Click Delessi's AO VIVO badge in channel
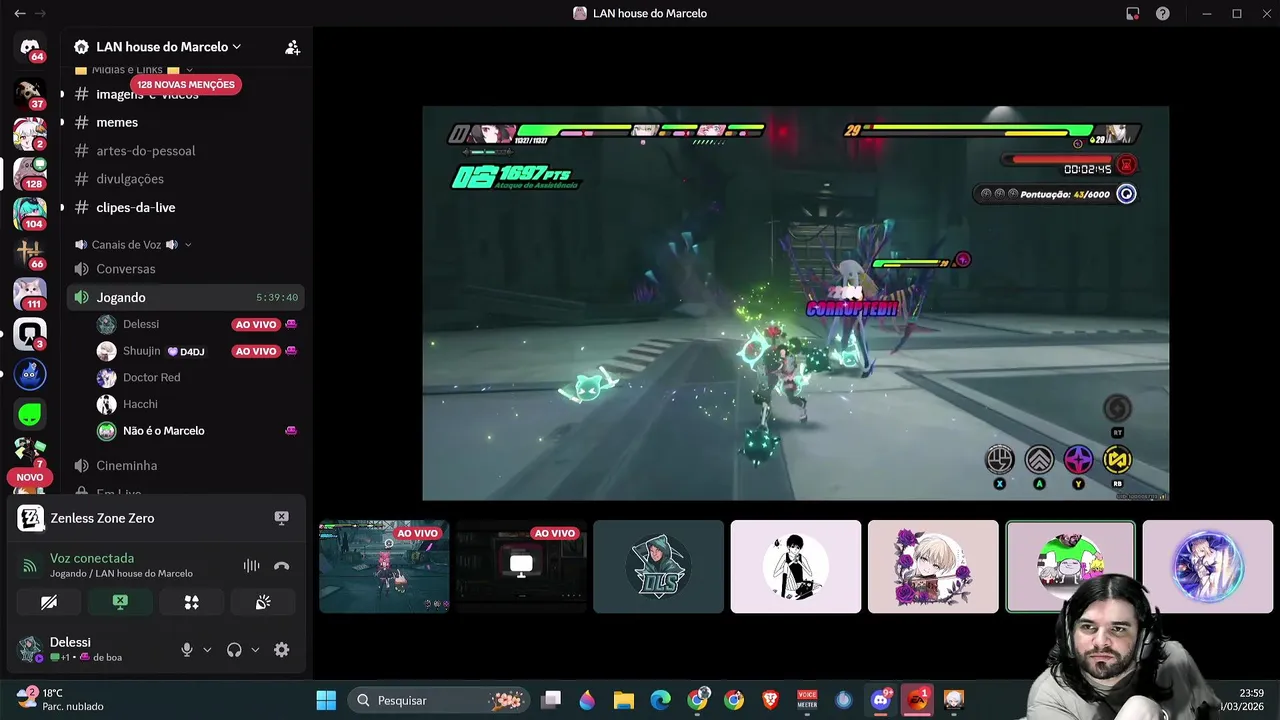The image size is (1280, 720). pos(255,324)
